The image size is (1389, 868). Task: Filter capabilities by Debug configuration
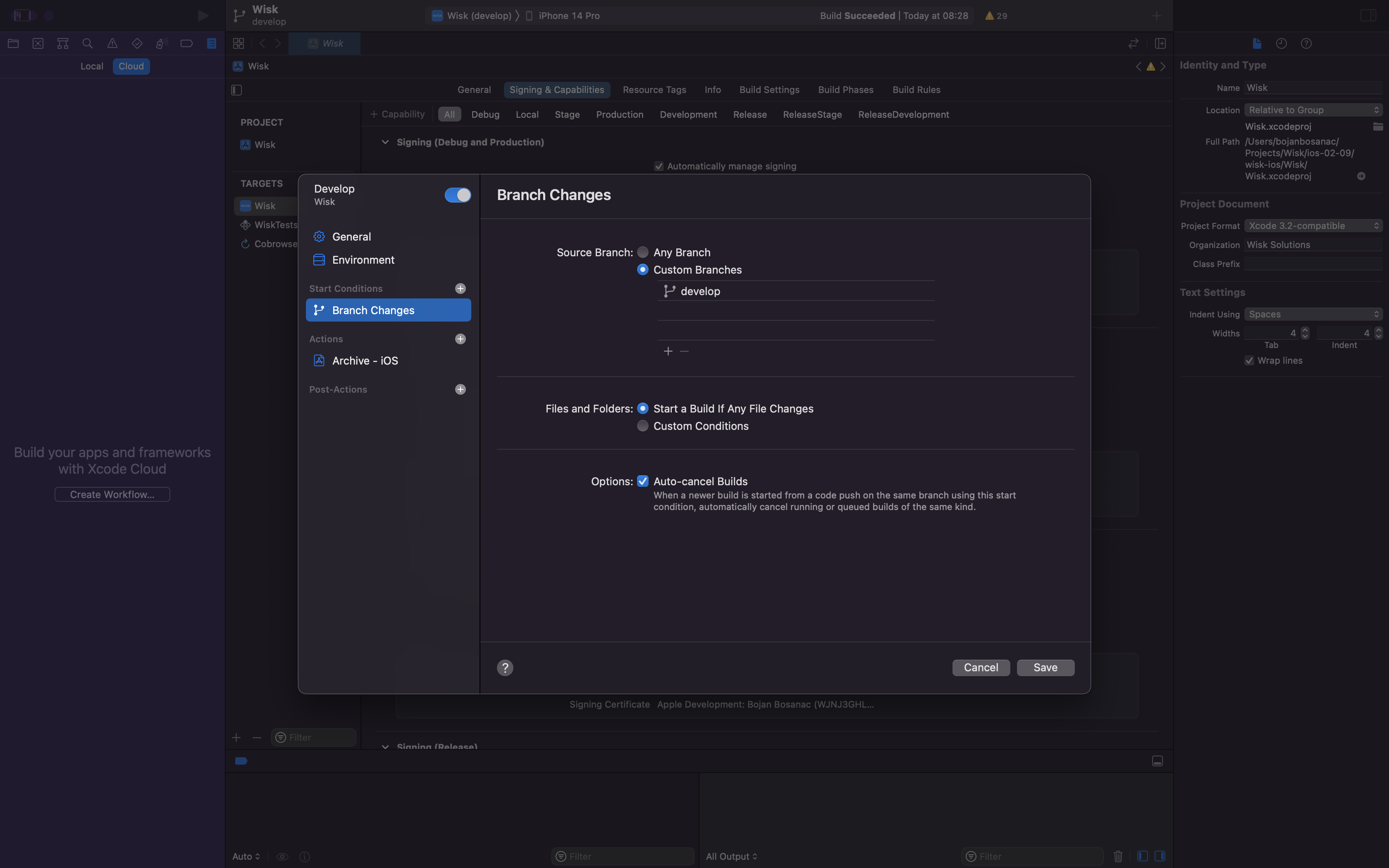click(x=485, y=114)
